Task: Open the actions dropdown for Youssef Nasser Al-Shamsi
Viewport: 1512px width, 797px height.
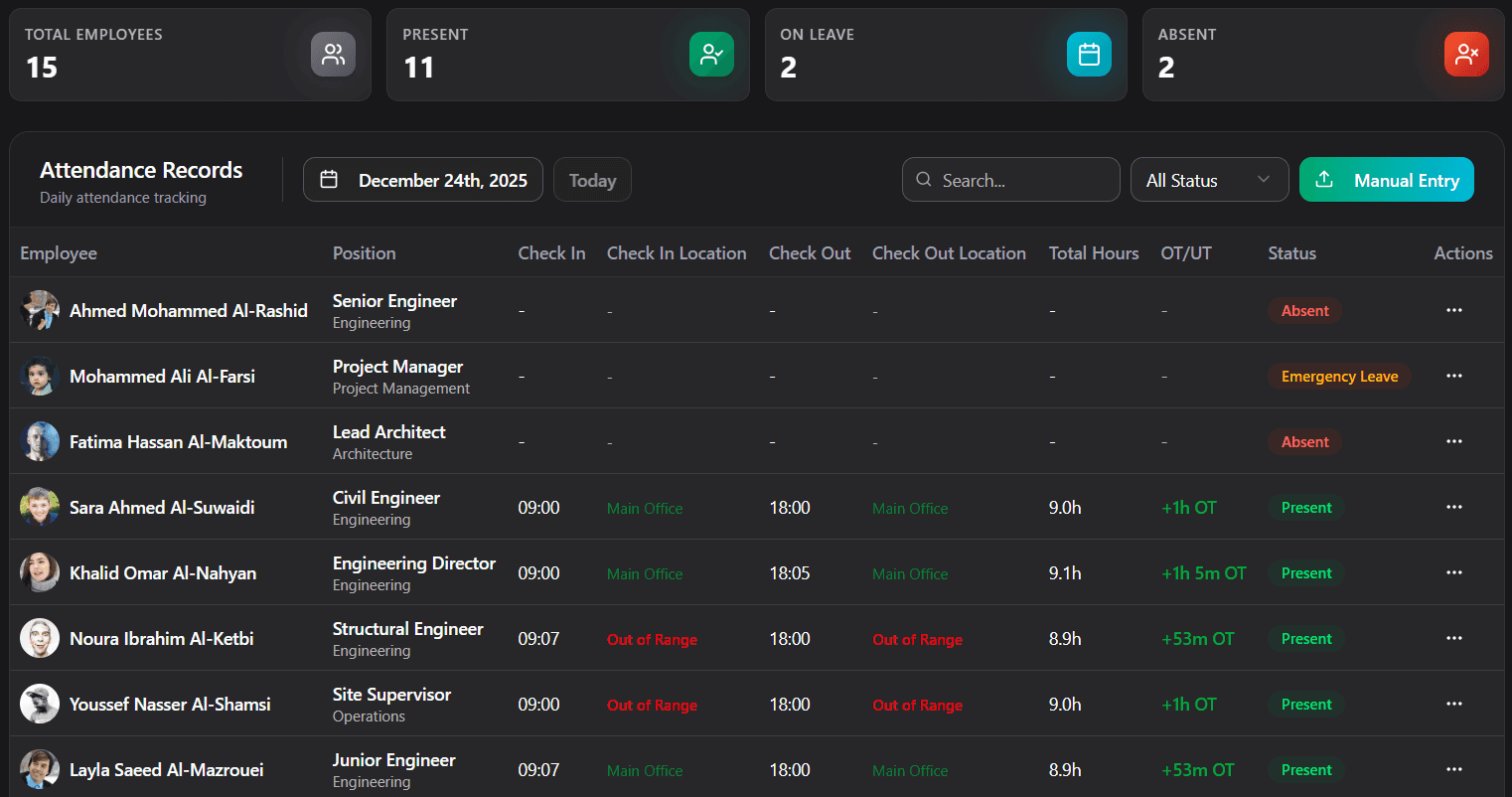Action: point(1454,704)
